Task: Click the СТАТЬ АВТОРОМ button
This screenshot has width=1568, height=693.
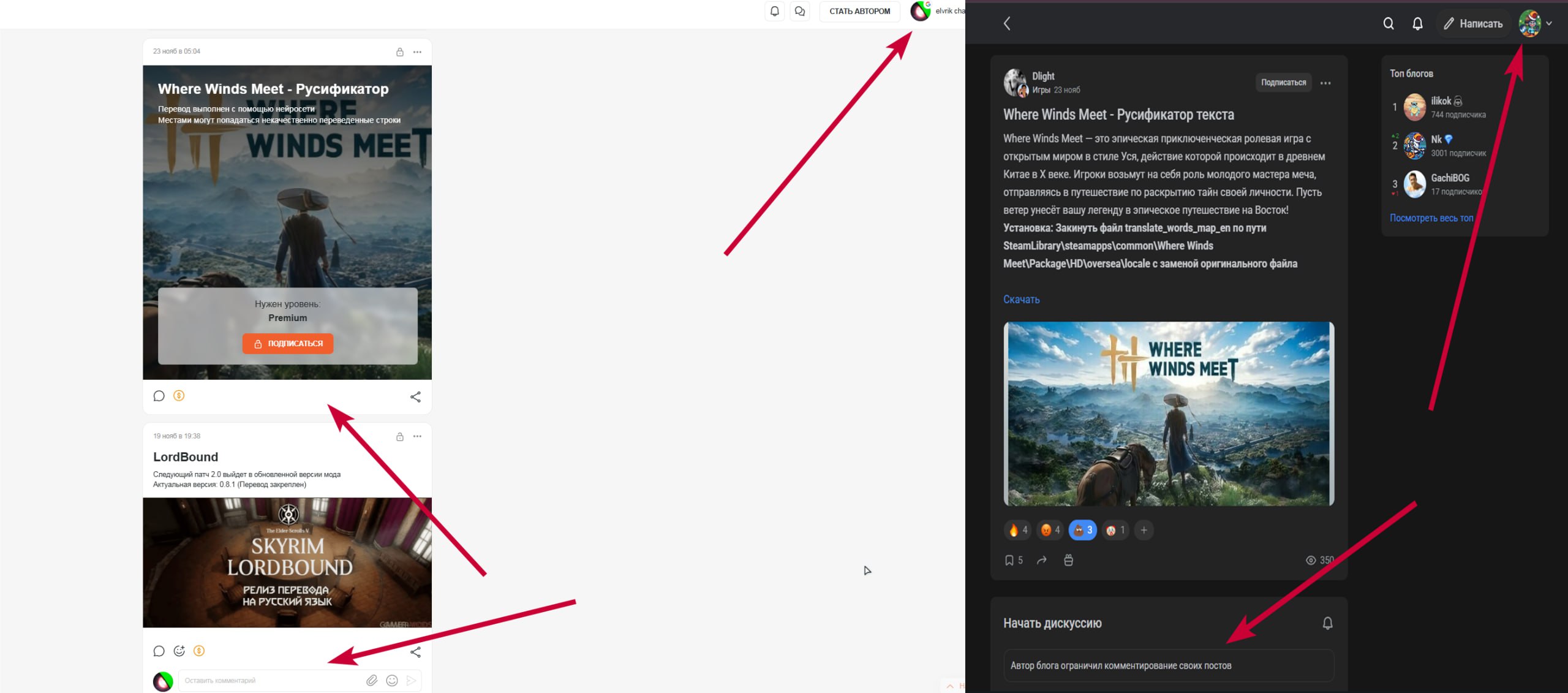Action: pos(859,11)
